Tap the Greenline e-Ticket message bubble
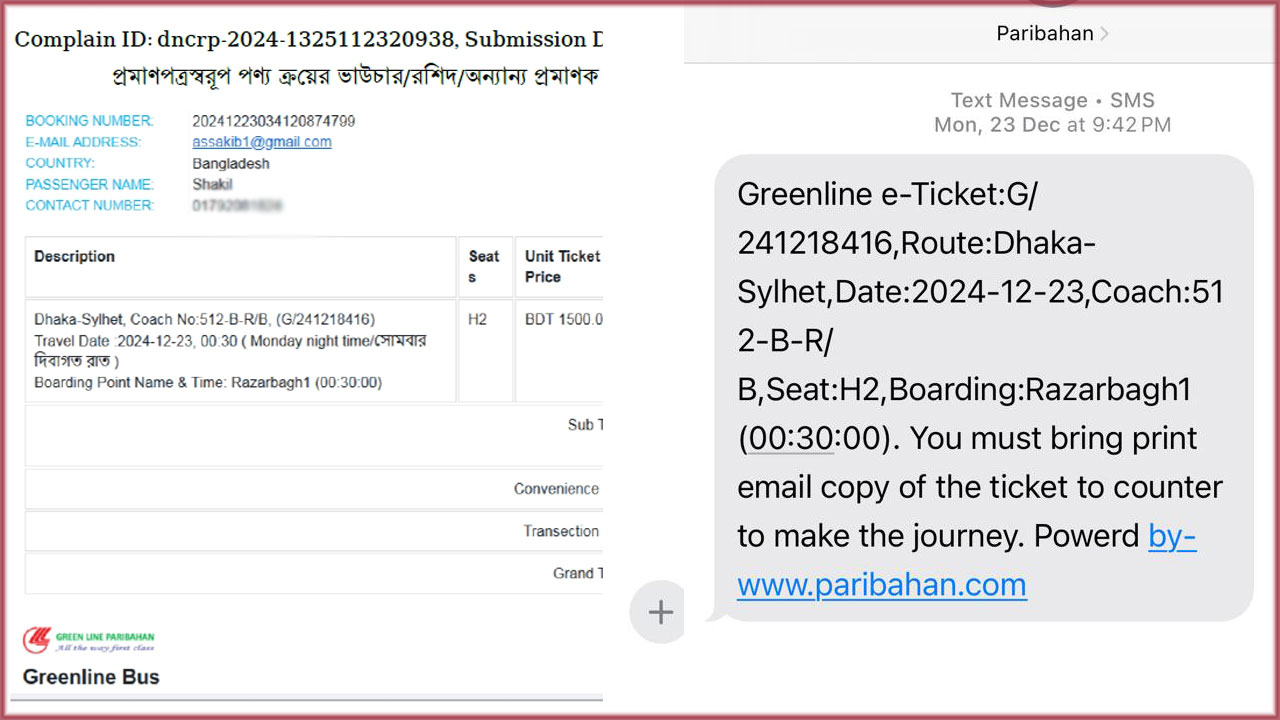Image resolution: width=1280 pixels, height=720 pixels. pos(984,388)
